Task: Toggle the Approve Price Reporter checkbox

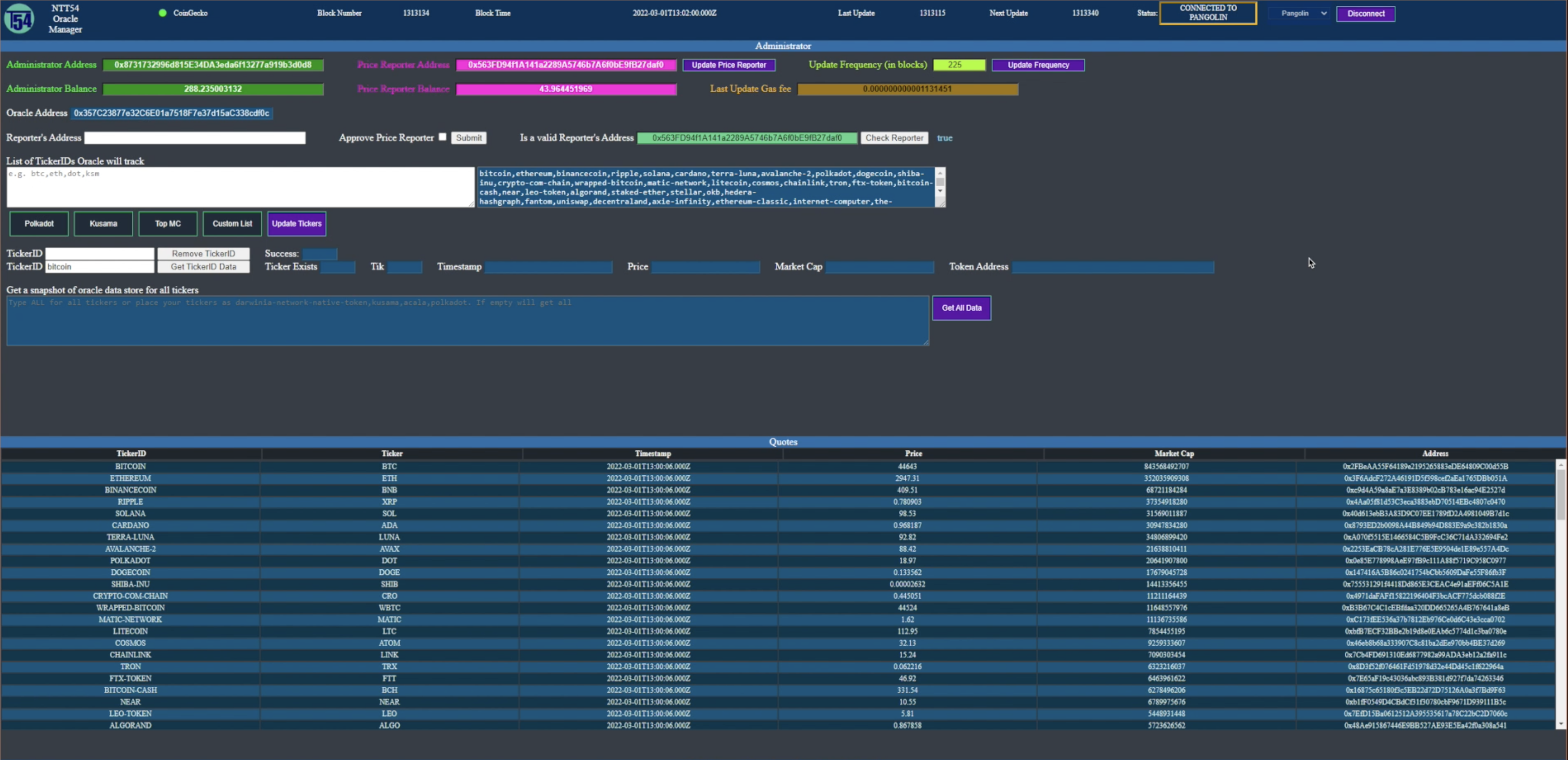Action: click(x=443, y=137)
